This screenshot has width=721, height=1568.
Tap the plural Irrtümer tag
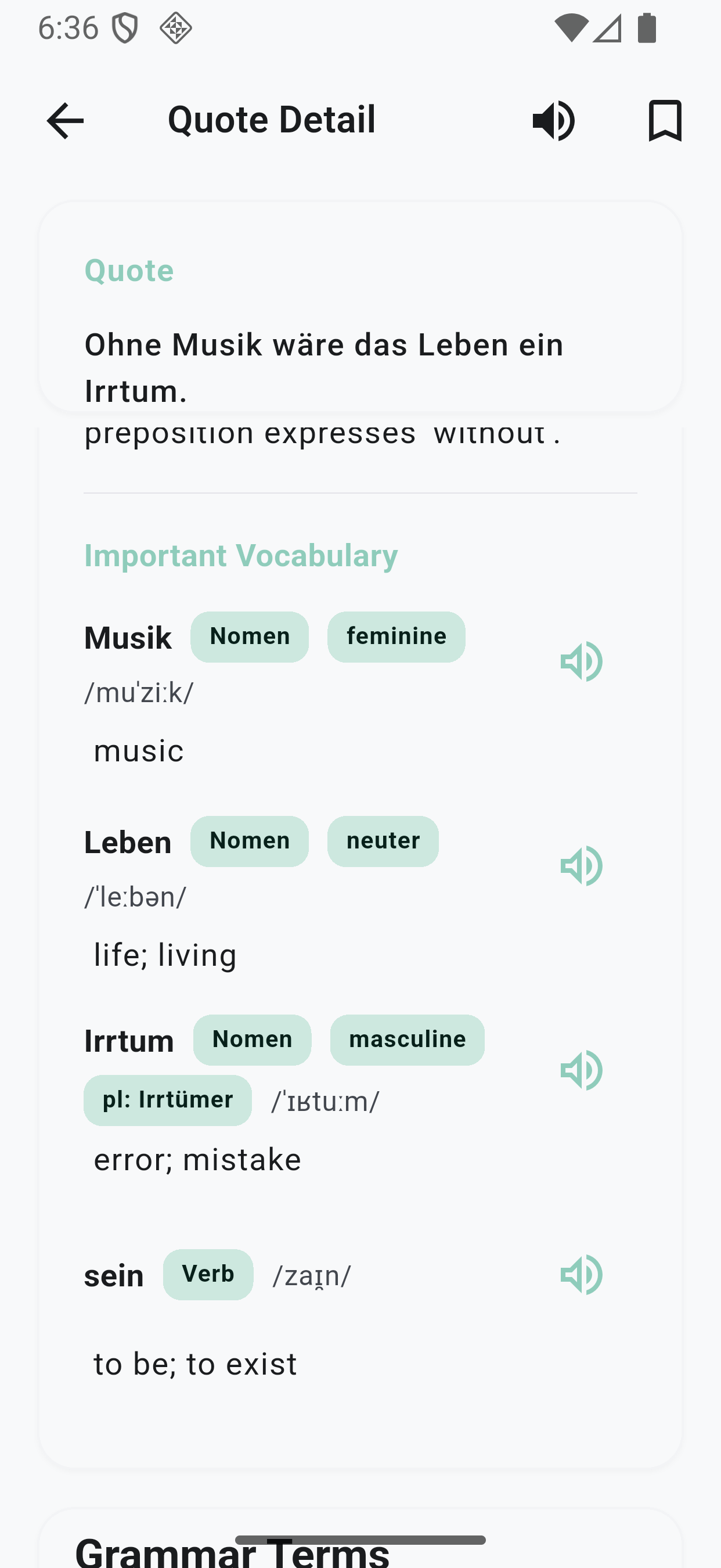[167, 1100]
